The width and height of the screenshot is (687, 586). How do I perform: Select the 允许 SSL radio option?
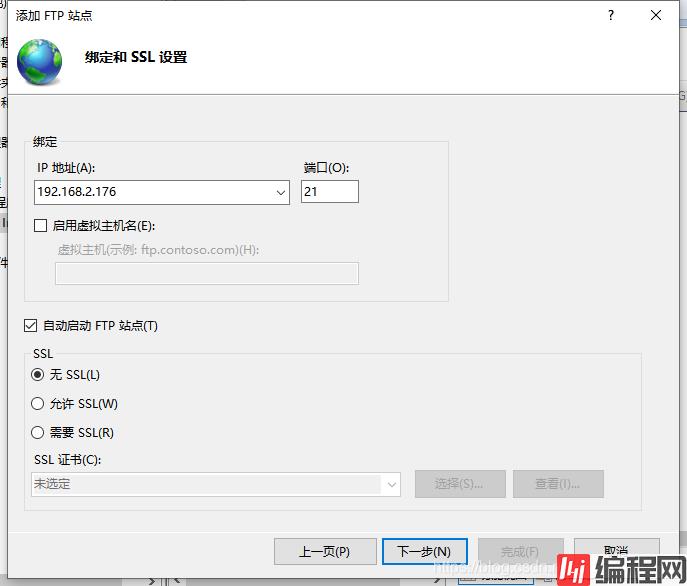click(x=38, y=404)
